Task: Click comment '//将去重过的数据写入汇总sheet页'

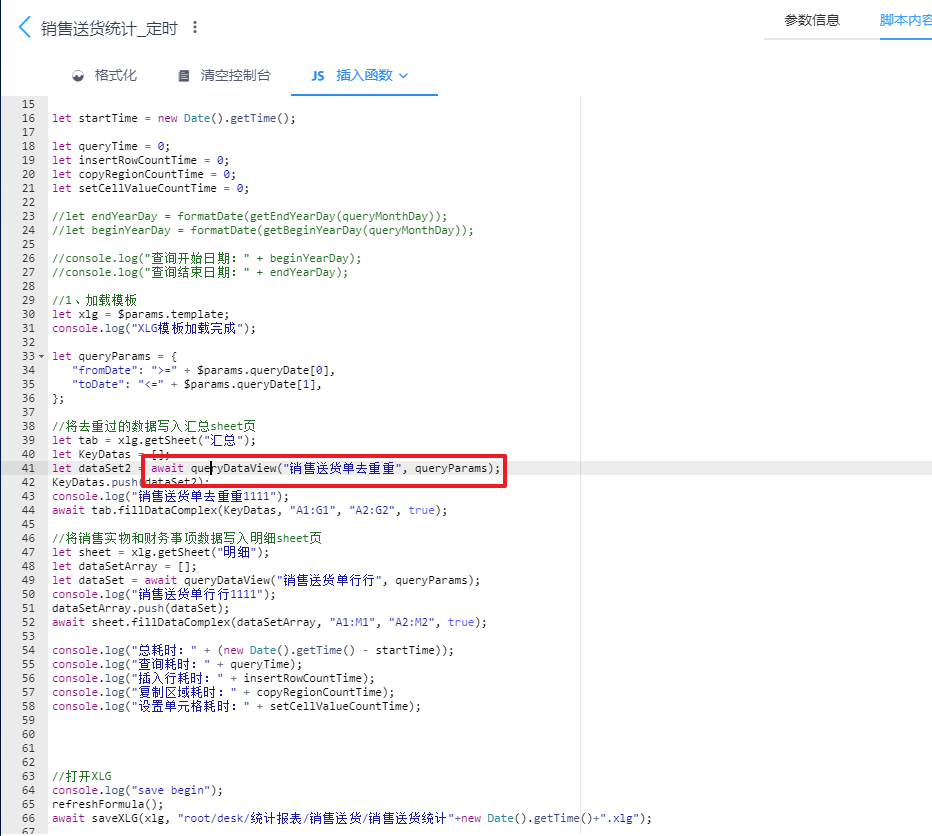Action: point(154,426)
